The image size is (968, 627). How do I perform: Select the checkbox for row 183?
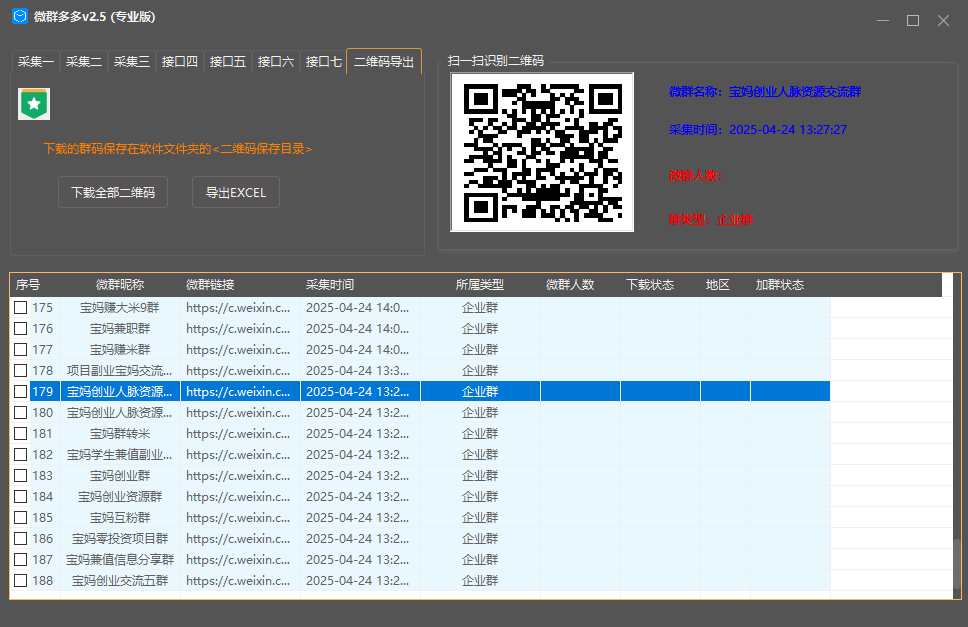tap(21, 475)
